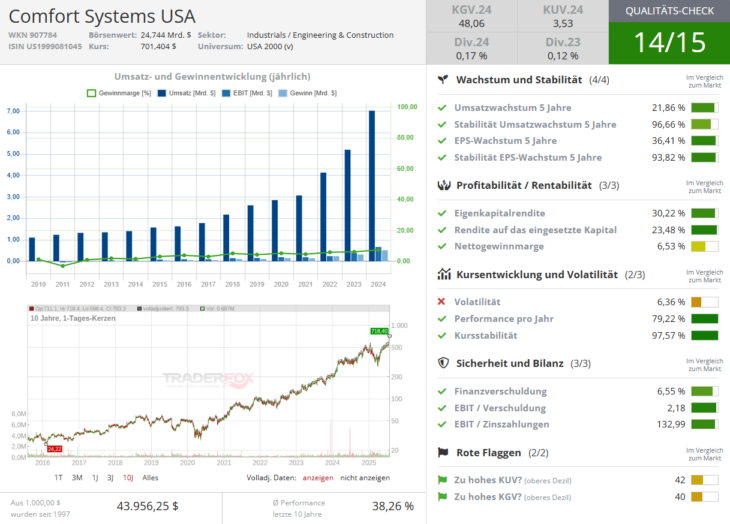
Task: Click the Profitabilität / Rentabilität hands icon
Action: [444, 185]
